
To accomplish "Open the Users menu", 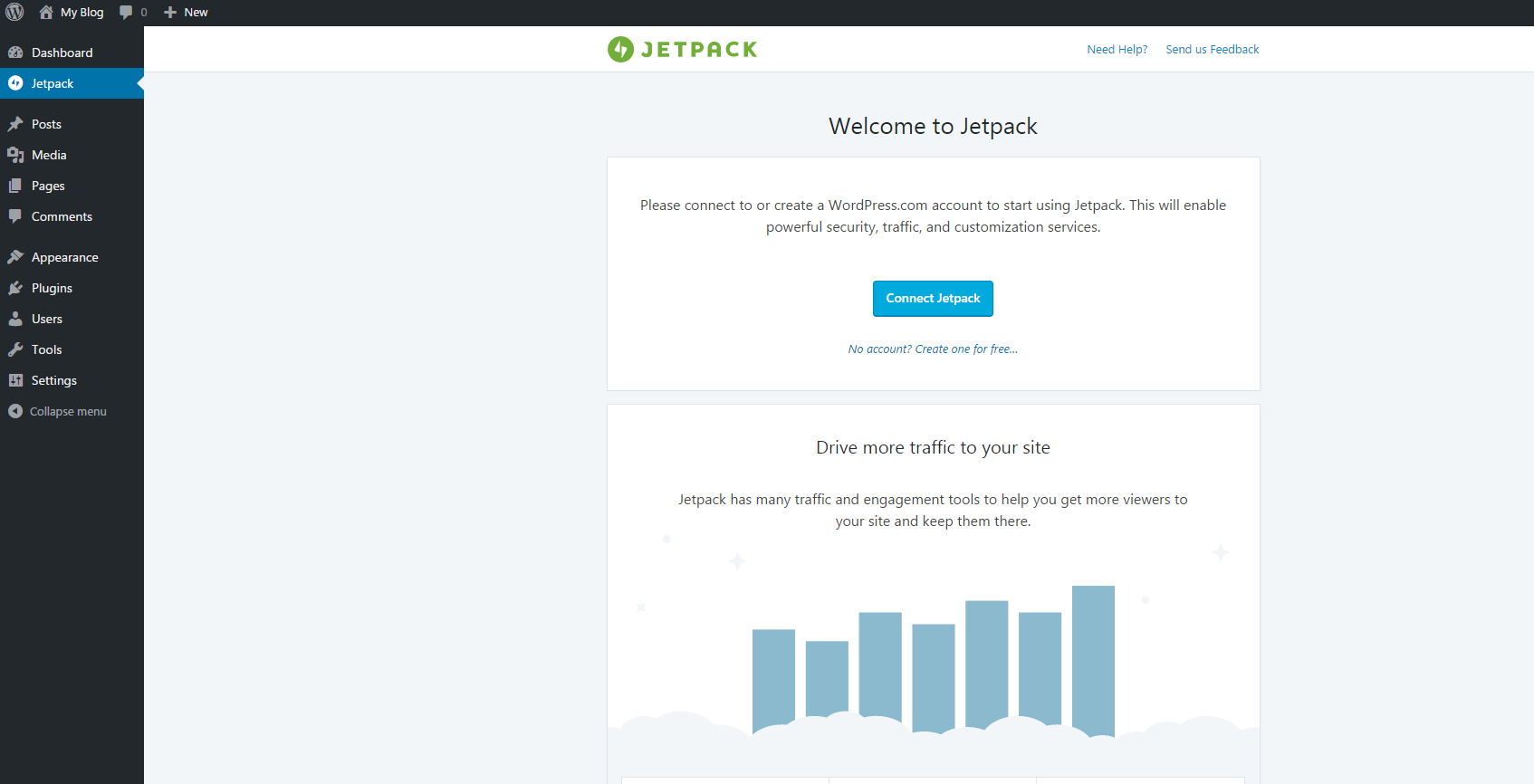I will pyautogui.click(x=72, y=319).
